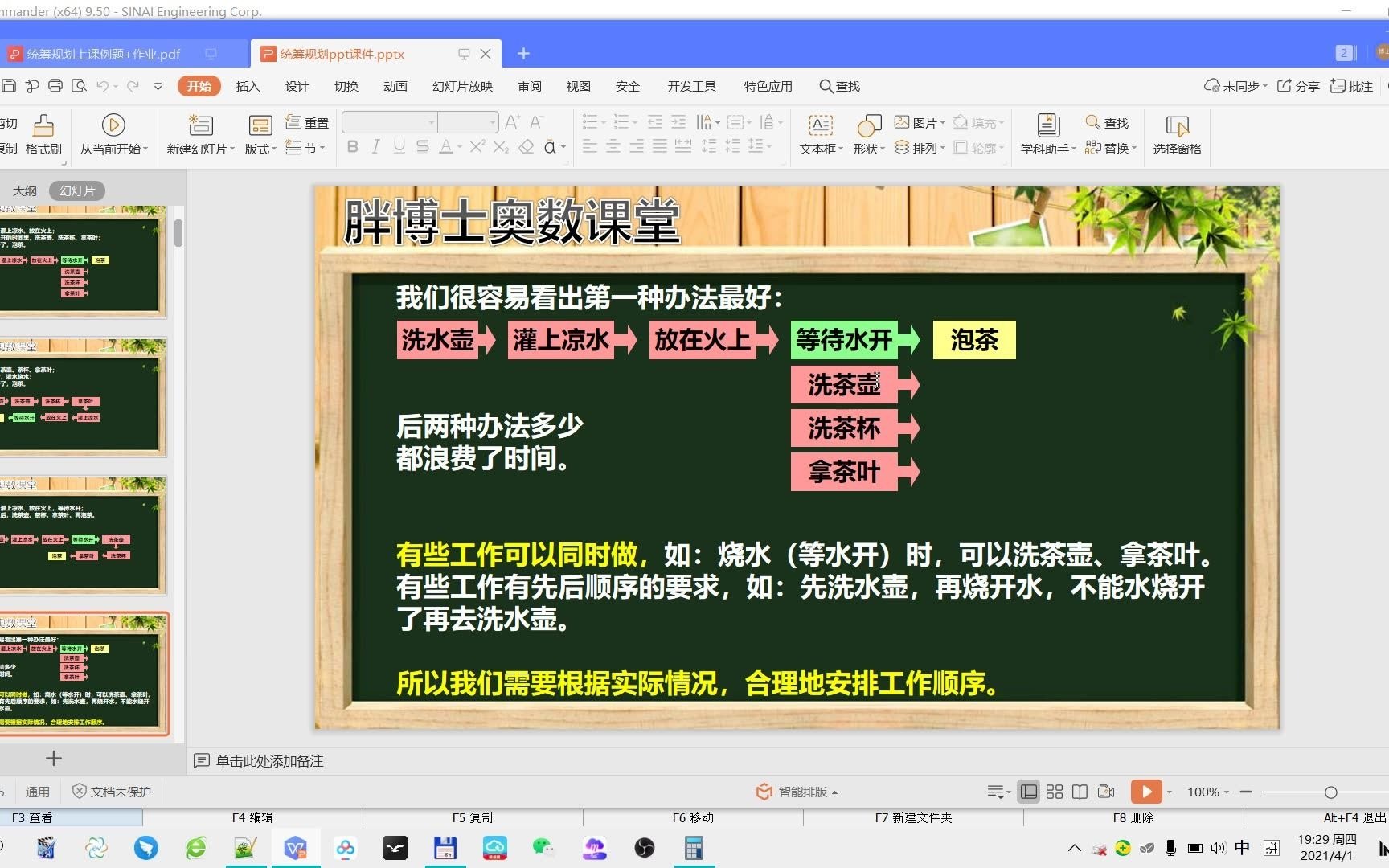The image size is (1389, 868).
Task: Switch to the 切换 (Transitions) ribbon tab
Action: 346,86
